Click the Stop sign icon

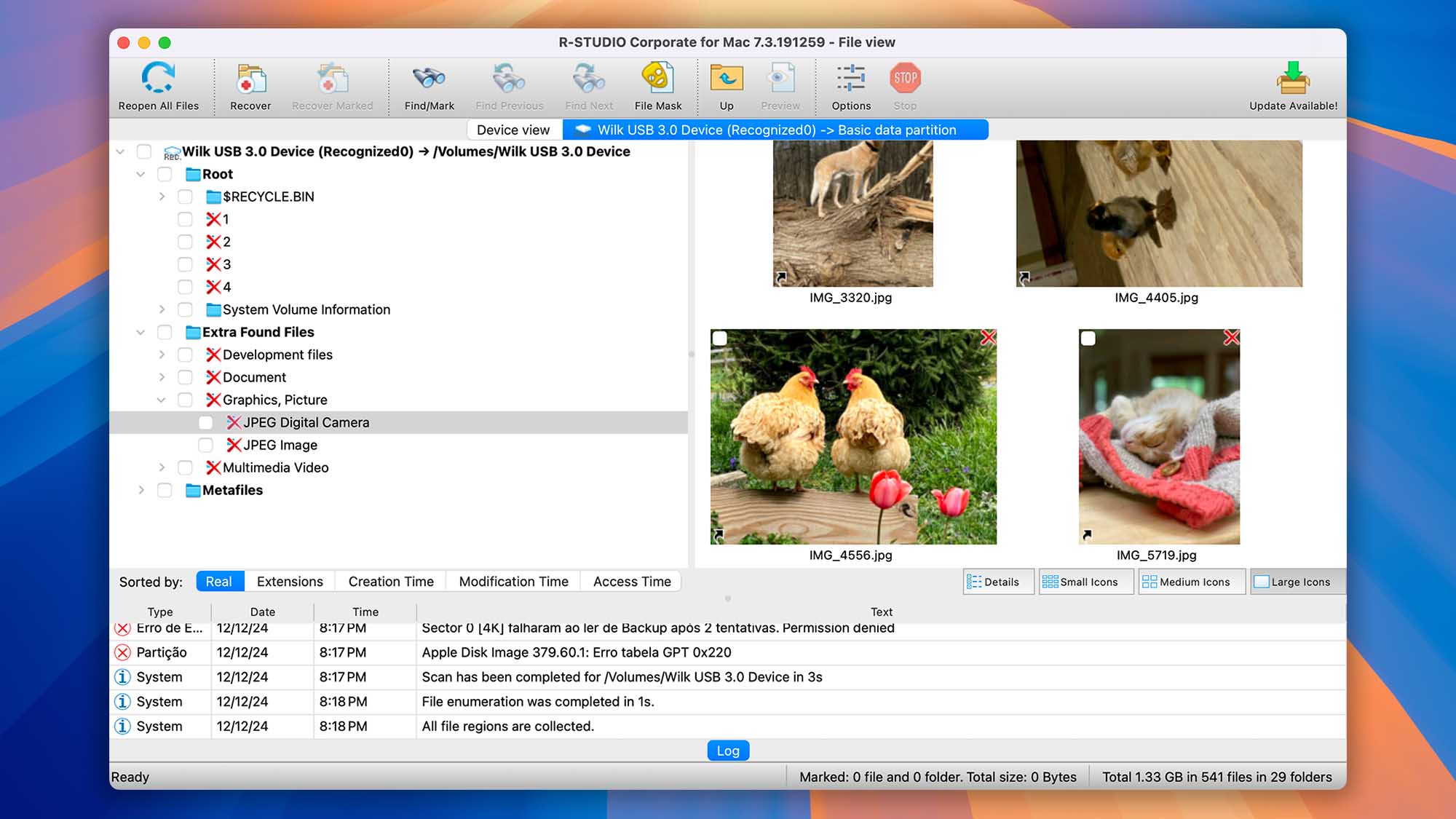pyautogui.click(x=905, y=78)
